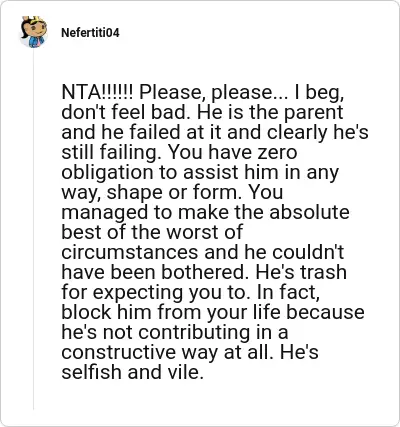Visit the Nefertiti04 username profile link
The height and width of the screenshot is (427, 400).
90,33
